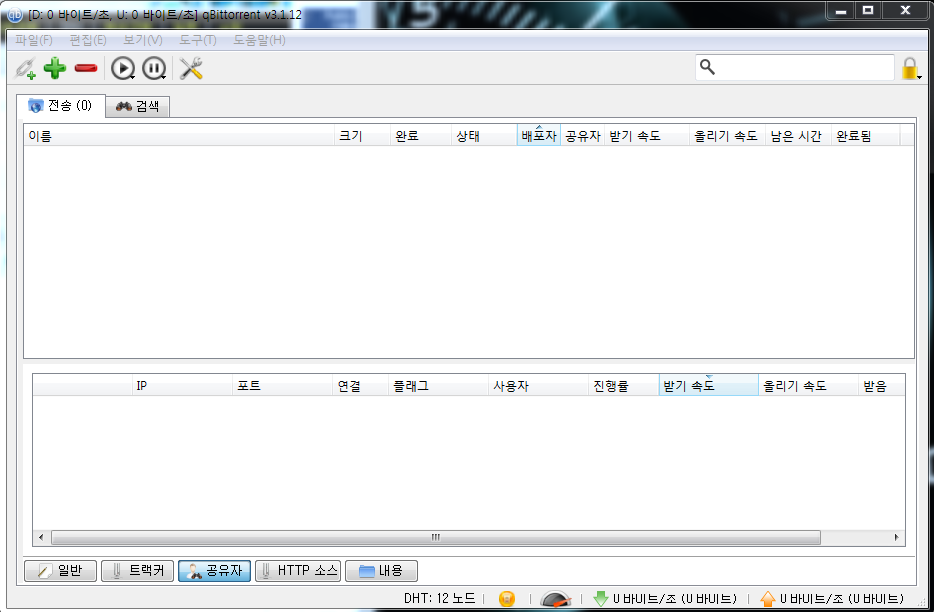The width and height of the screenshot is (934, 612).
Task: Click the 연결 column header
Action: tap(360, 386)
